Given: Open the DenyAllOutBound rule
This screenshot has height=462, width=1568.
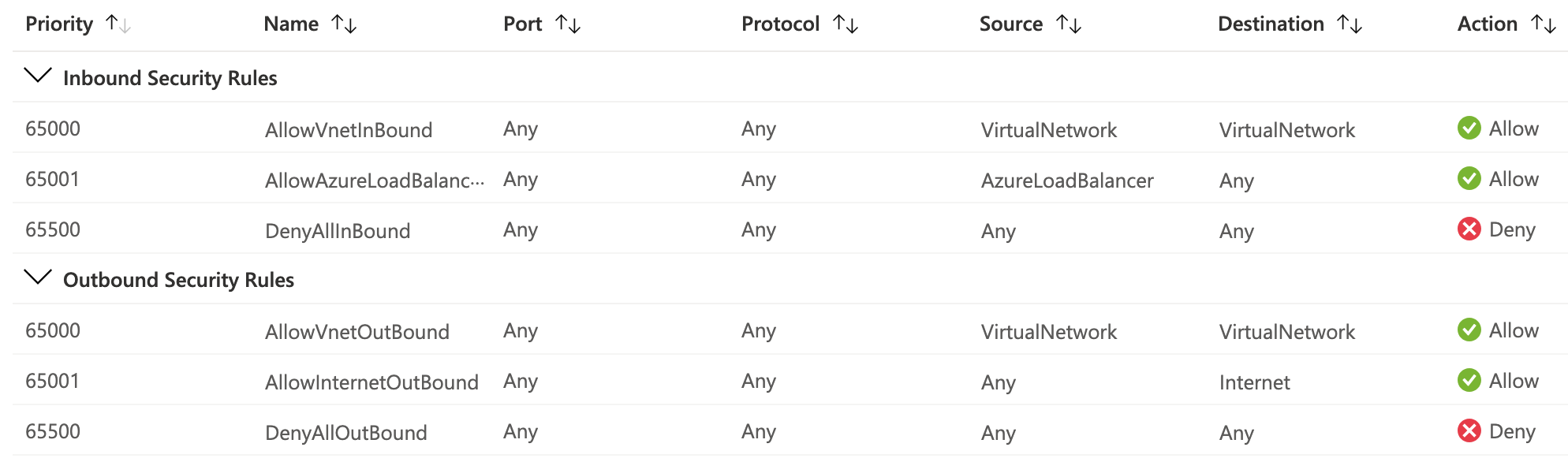Looking at the screenshot, I should click(x=346, y=433).
